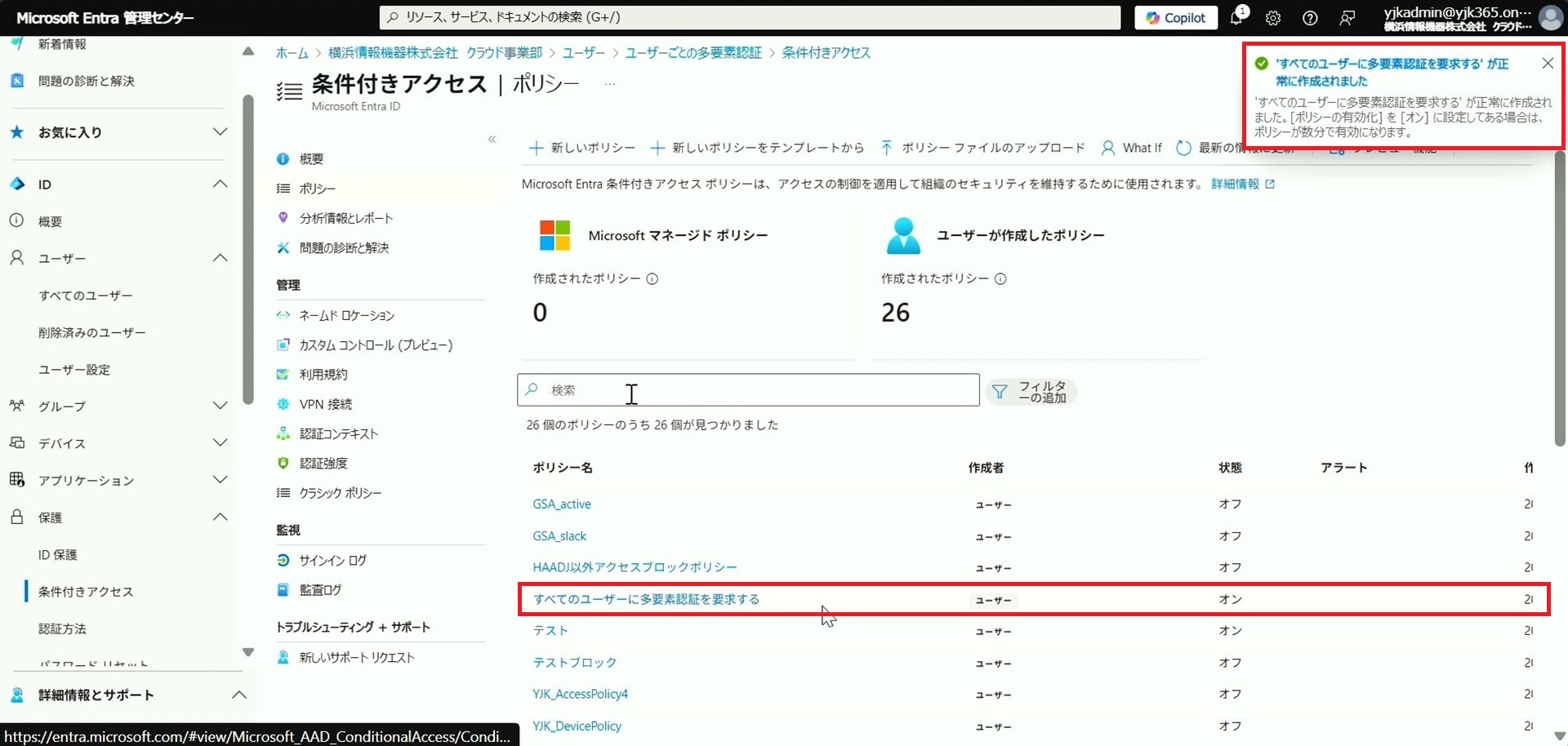Click 新しいポリシー toolbar button
1568x746 pixels.
[581, 148]
